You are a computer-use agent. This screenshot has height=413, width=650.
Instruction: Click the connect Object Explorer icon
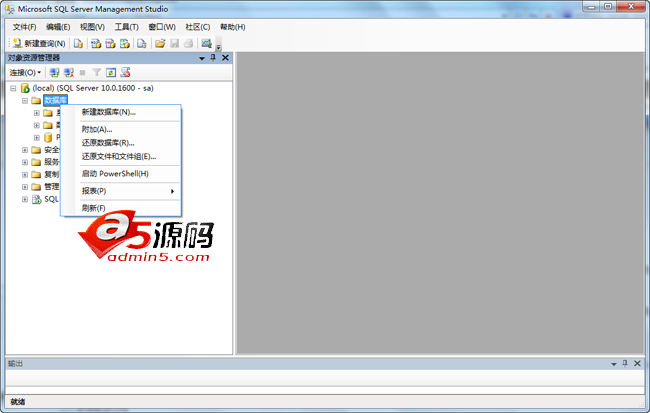tap(54, 73)
